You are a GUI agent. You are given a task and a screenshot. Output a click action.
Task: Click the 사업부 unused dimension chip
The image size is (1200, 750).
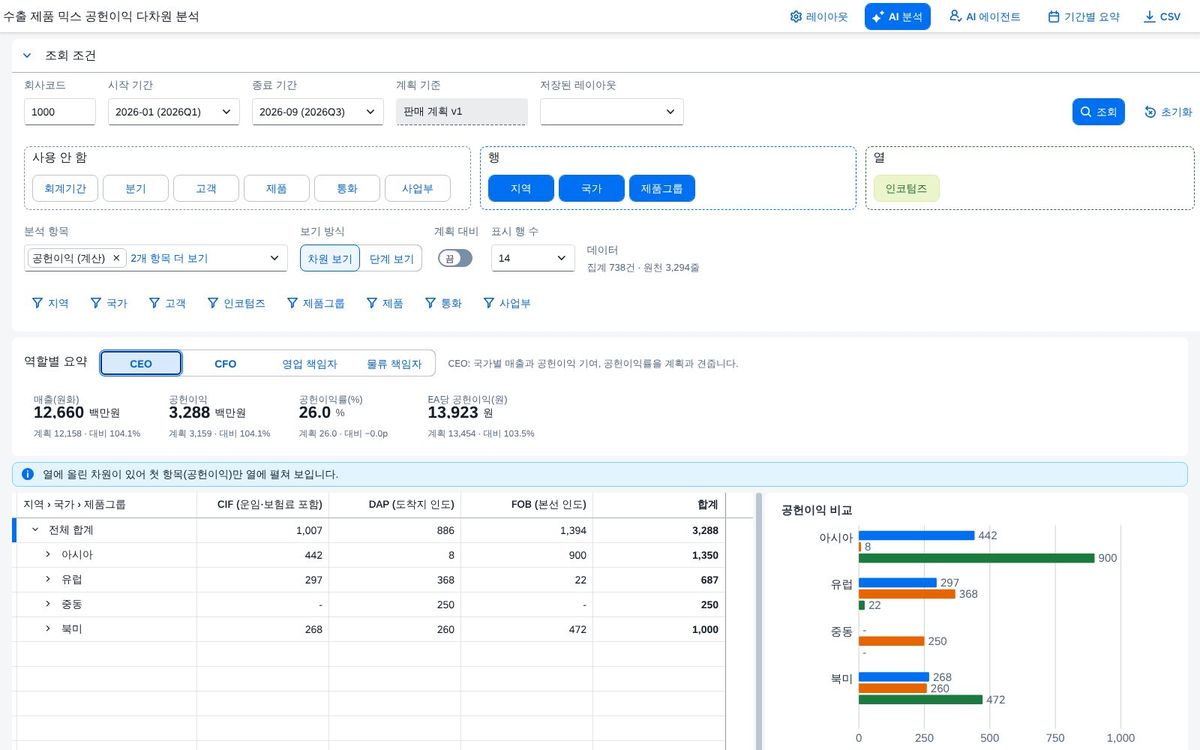click(x=417, y=188)
